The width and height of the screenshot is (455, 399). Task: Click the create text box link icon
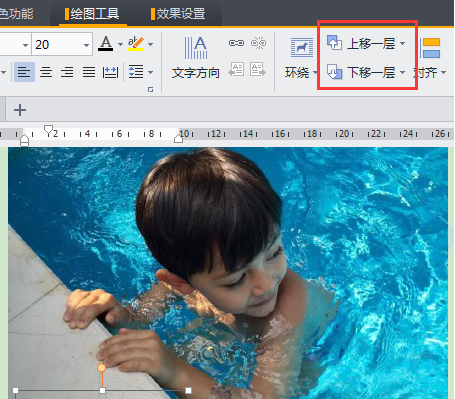pos(236,43)
